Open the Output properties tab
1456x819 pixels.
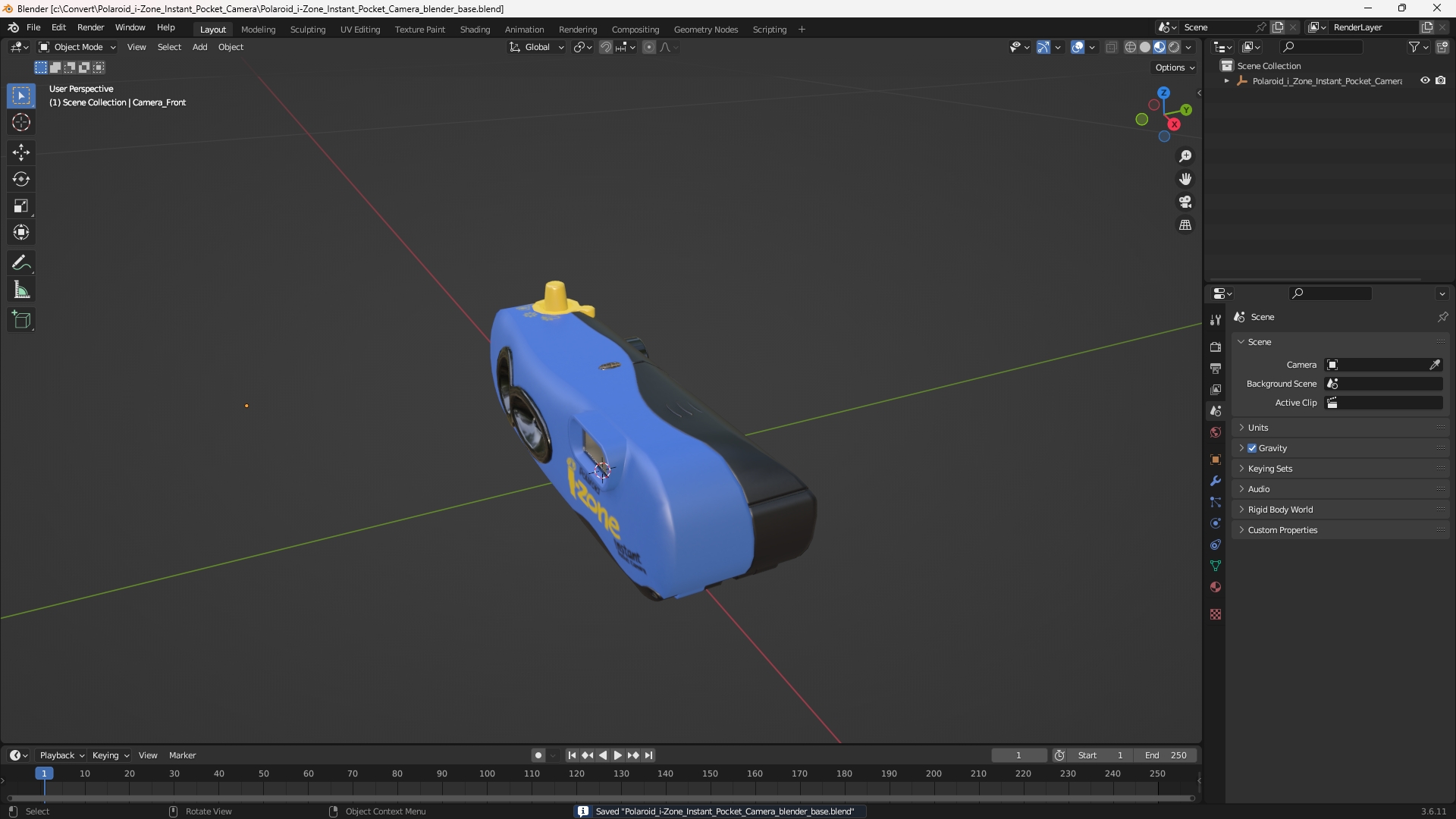click(x=1216, y=368)
